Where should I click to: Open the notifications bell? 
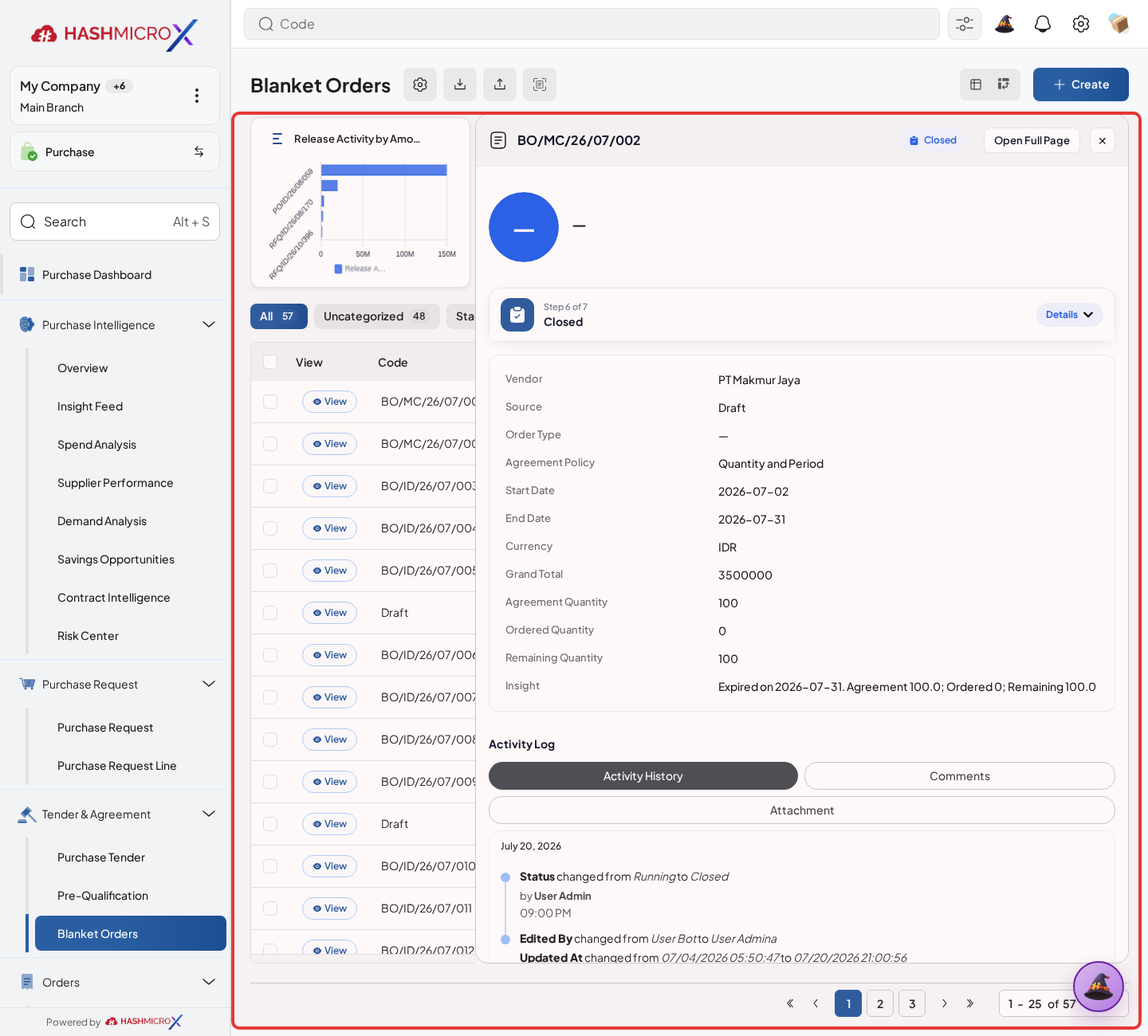coord(1043,24)
